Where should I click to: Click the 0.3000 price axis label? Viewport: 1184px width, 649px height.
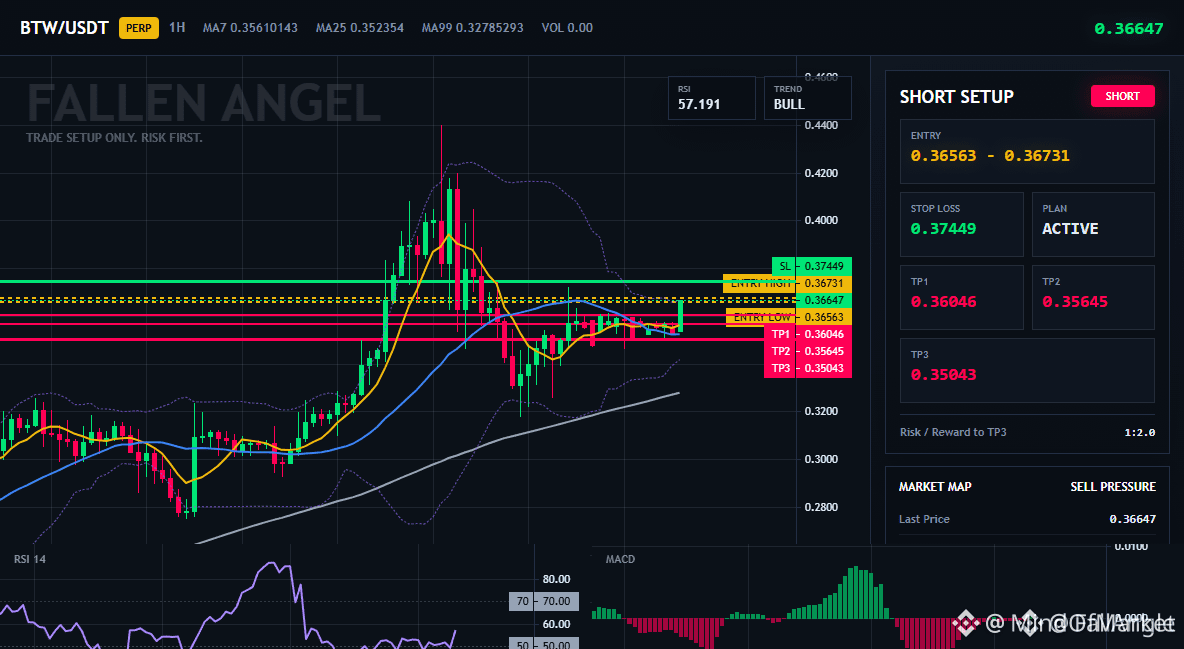coord(821,459)
